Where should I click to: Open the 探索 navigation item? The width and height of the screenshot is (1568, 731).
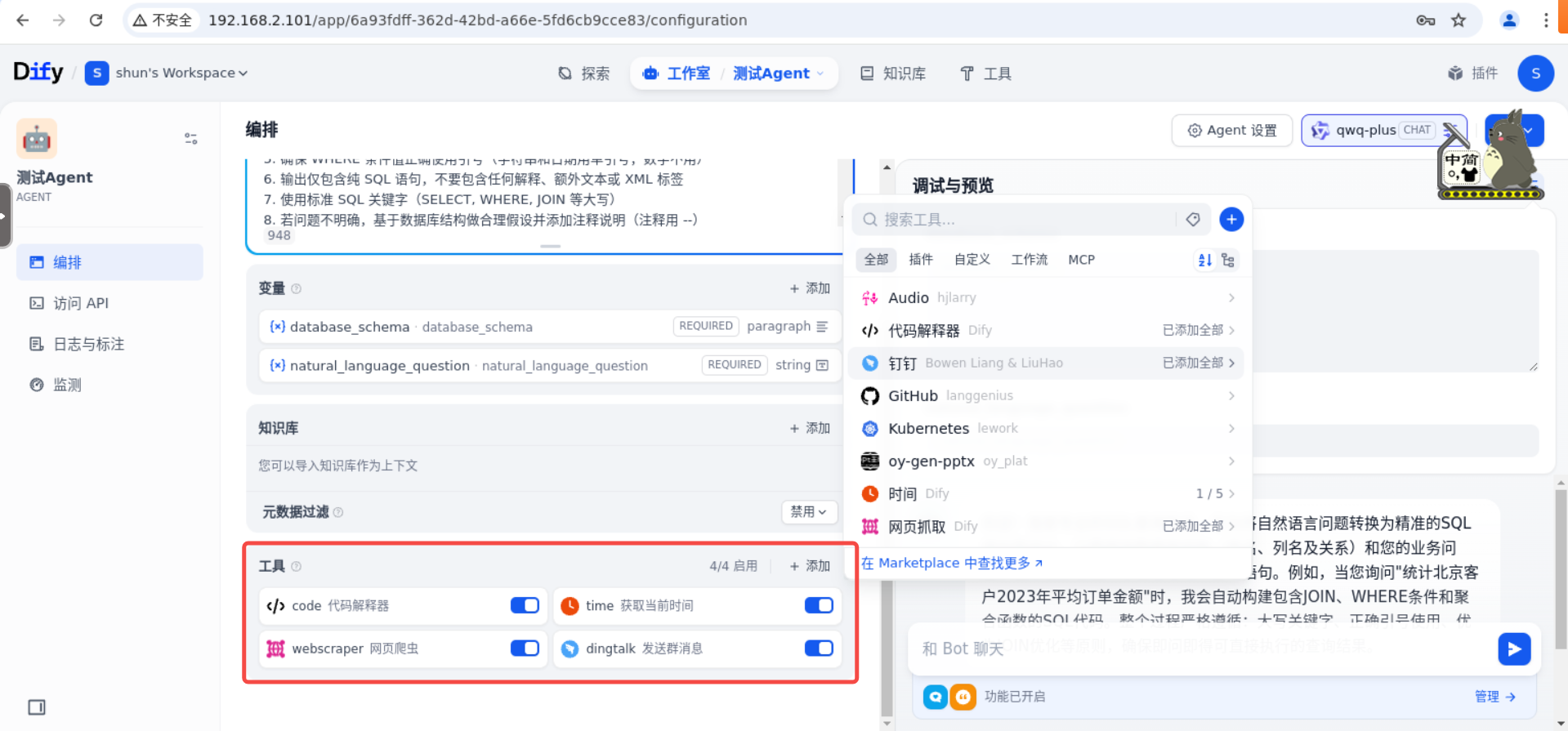point(583,74)
